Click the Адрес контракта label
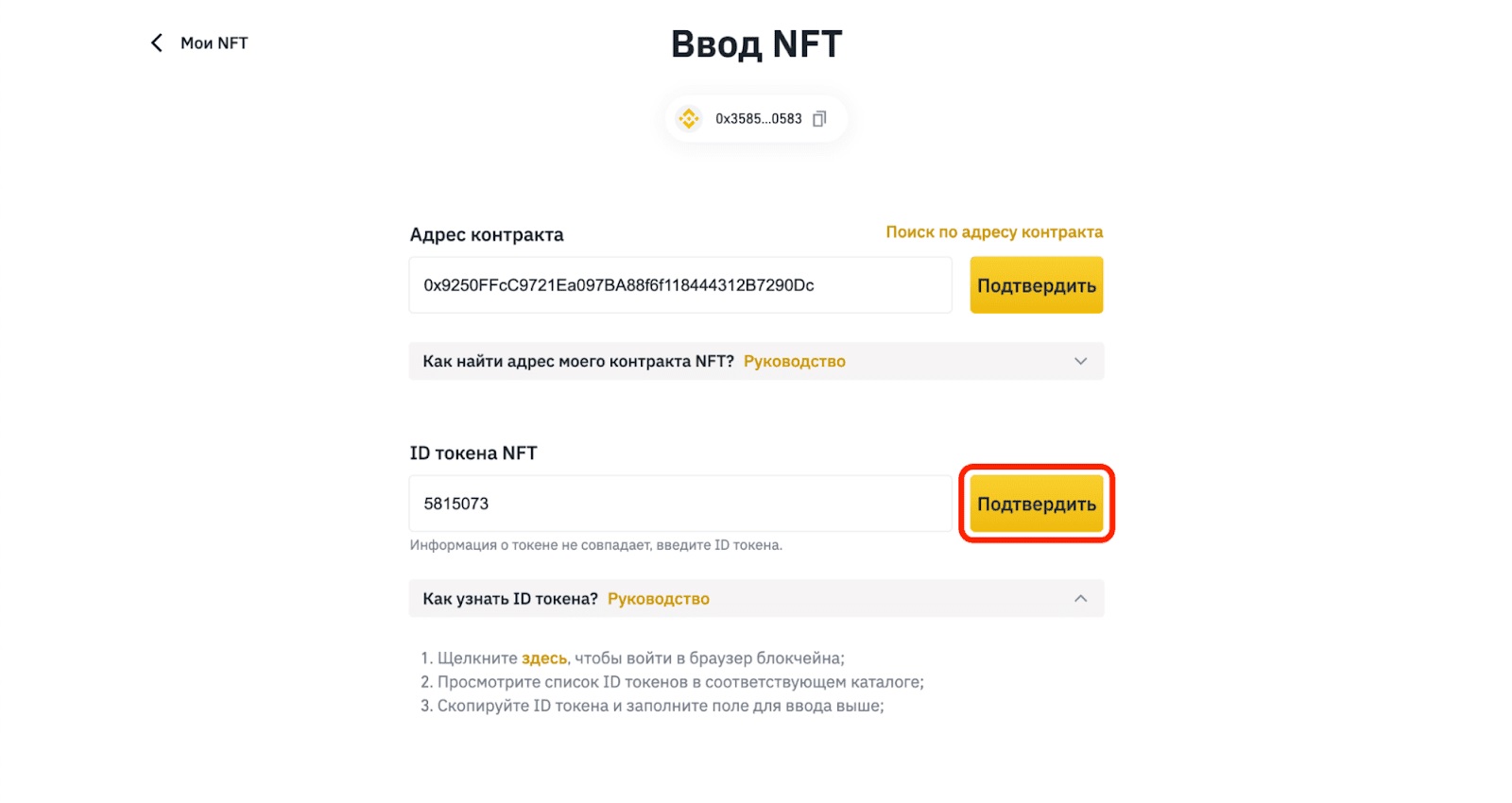 (x=487, y=234)
